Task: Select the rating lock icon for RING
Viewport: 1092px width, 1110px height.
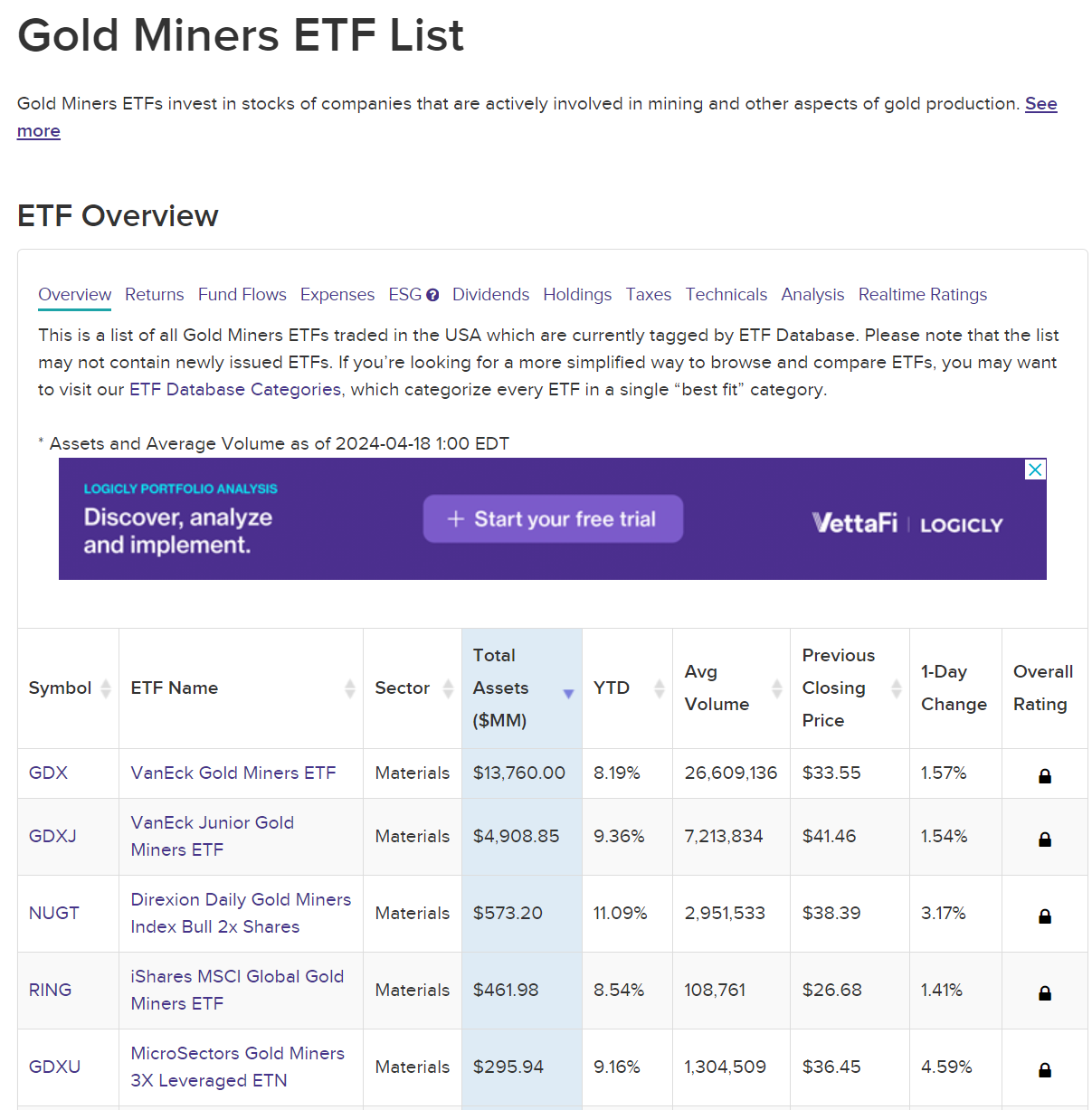Action: coord(1044,991)
